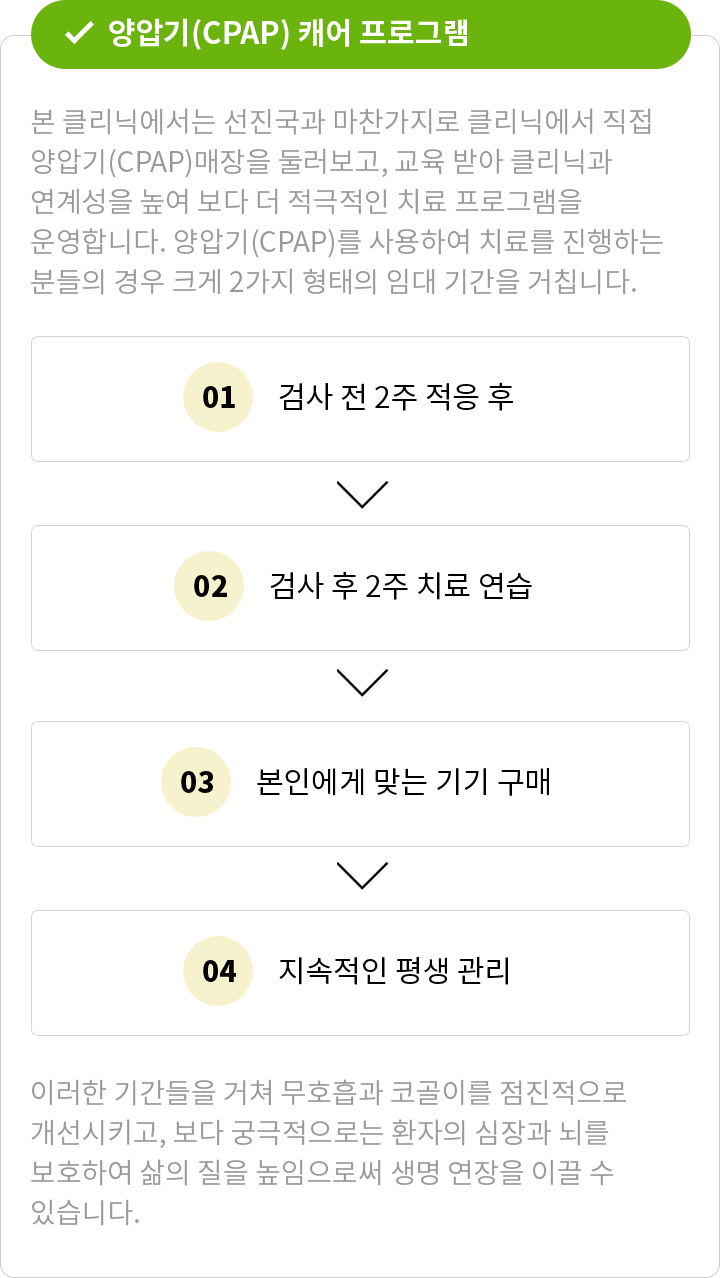
Task: Click the '양압기(CPAP)매장을 둘러보고' text line
Action: pos(322,162)
